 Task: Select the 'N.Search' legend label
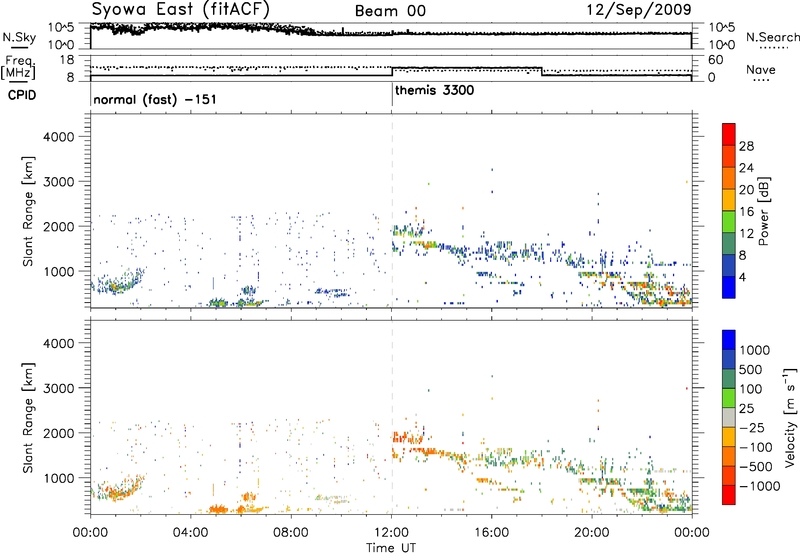772,37
